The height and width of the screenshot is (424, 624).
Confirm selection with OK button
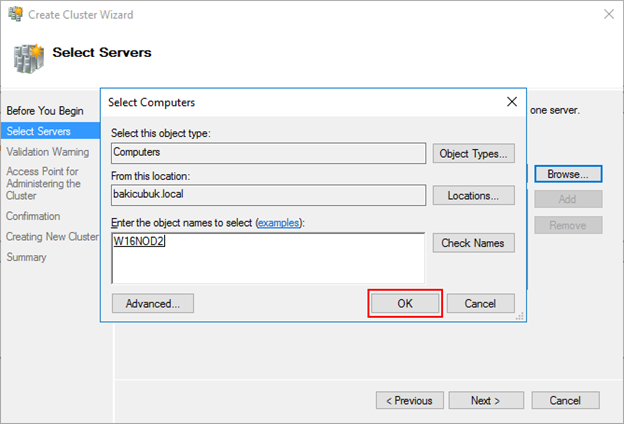coord(405,303)
